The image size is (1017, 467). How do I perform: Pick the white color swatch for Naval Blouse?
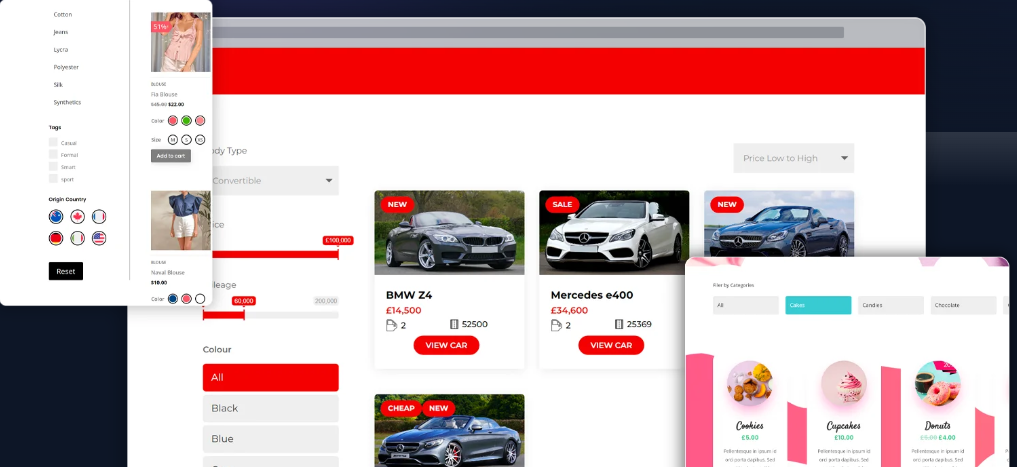pyautogui.click(x=200, y=298)
